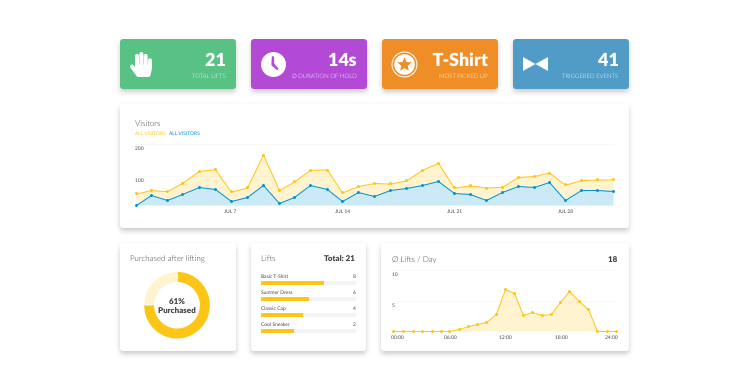This screenshot has width=750, height=390.
Task: Select the Basic T-Shirt row label
Action: click(275, 276)
